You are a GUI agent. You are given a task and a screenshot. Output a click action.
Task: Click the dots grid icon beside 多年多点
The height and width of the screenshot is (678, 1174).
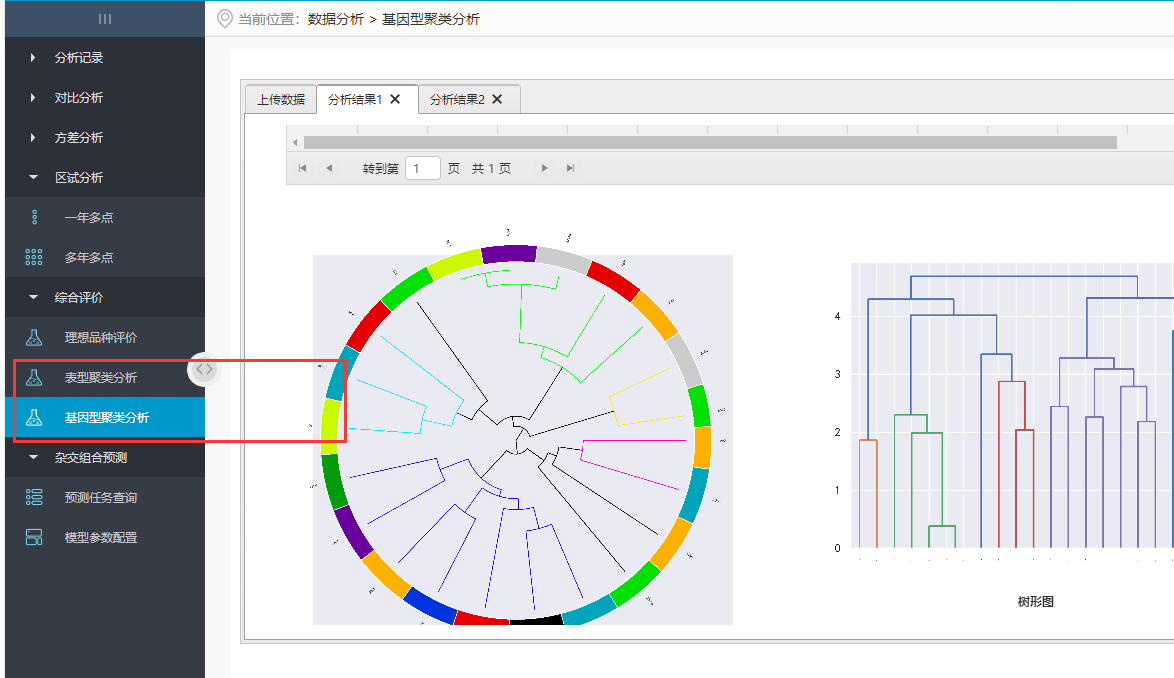pos(34,258)
